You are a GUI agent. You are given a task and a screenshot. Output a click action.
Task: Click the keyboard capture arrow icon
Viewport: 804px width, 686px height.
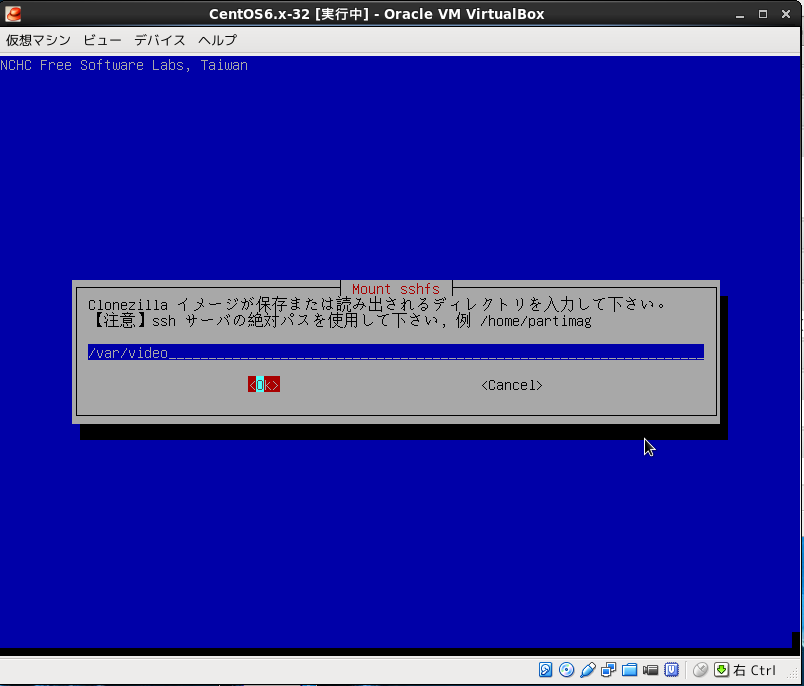[x=721, y=670]
